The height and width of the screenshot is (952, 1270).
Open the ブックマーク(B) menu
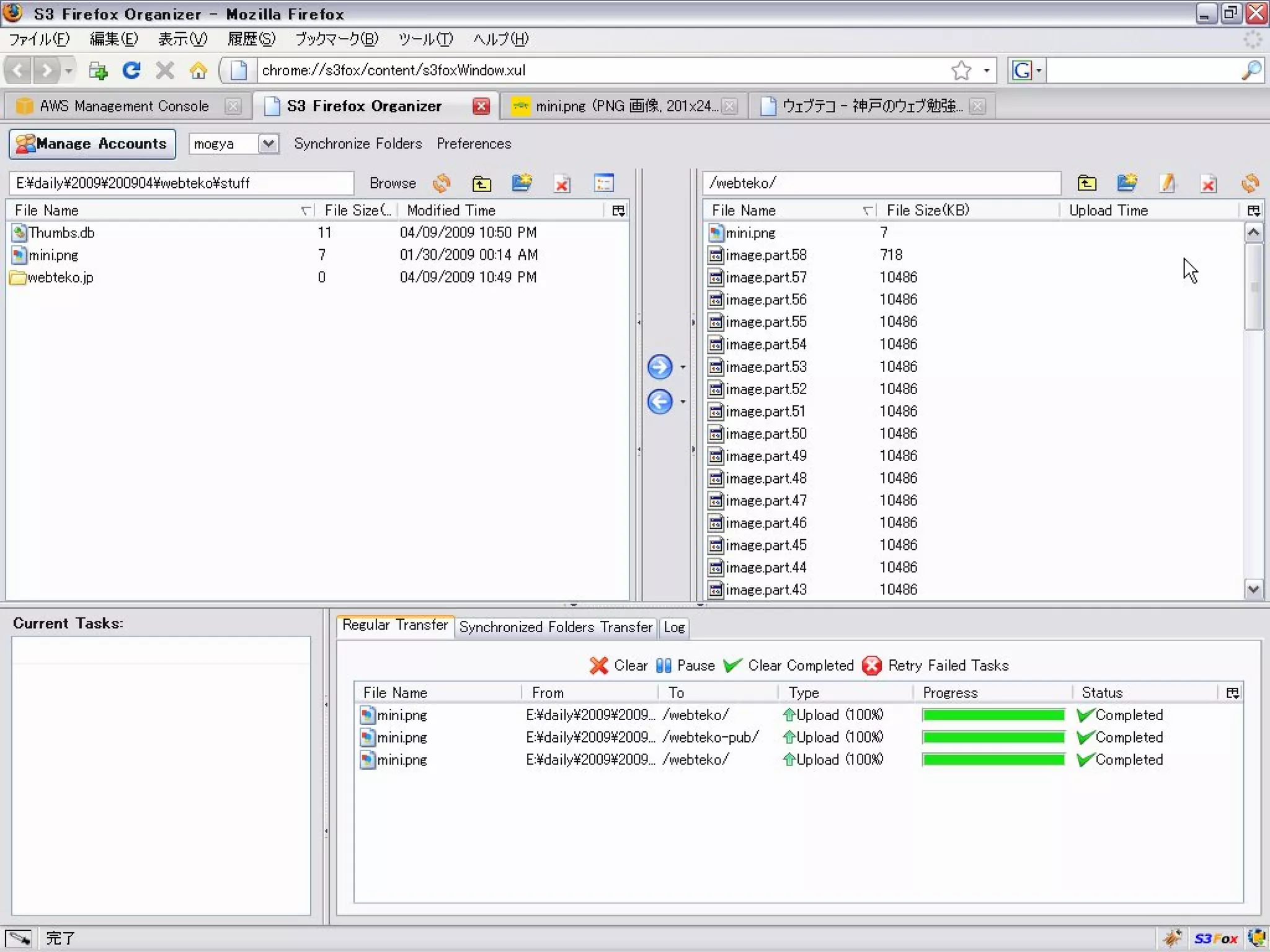tap(337, 39)
